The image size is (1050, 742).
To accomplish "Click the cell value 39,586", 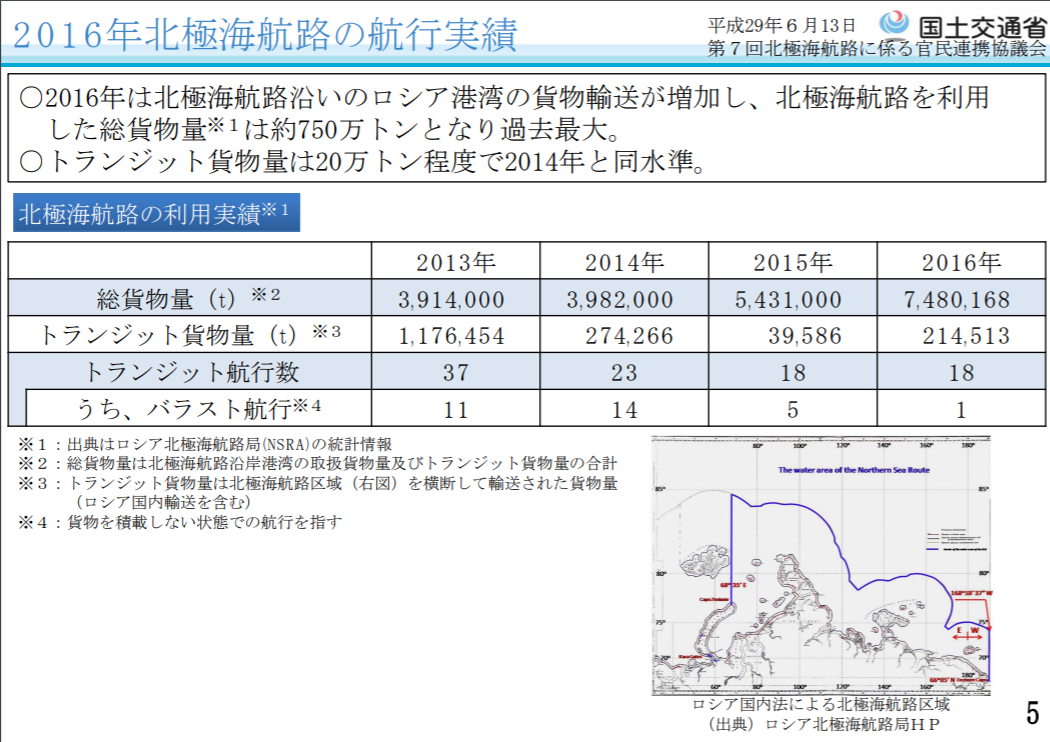I will click(805, 336).
